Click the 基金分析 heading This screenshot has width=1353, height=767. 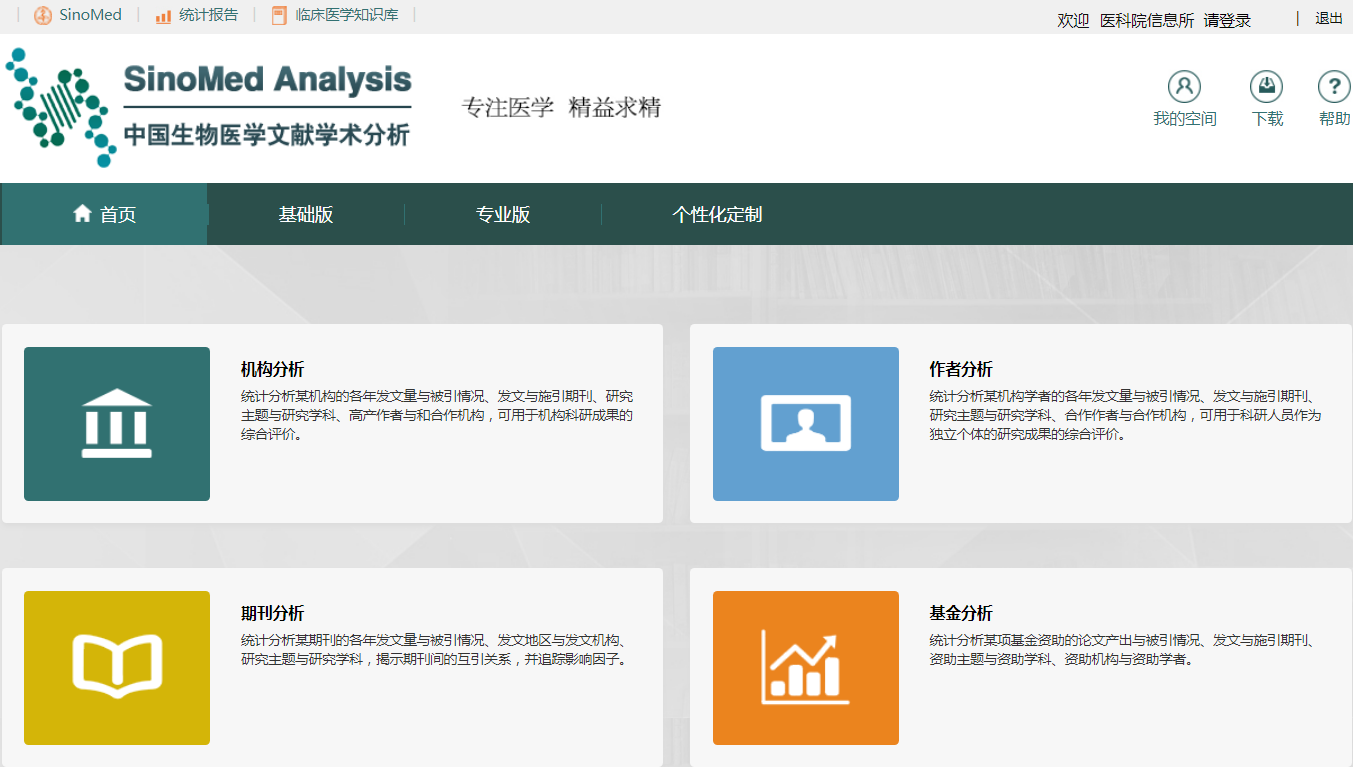click(x=961, y=613)
